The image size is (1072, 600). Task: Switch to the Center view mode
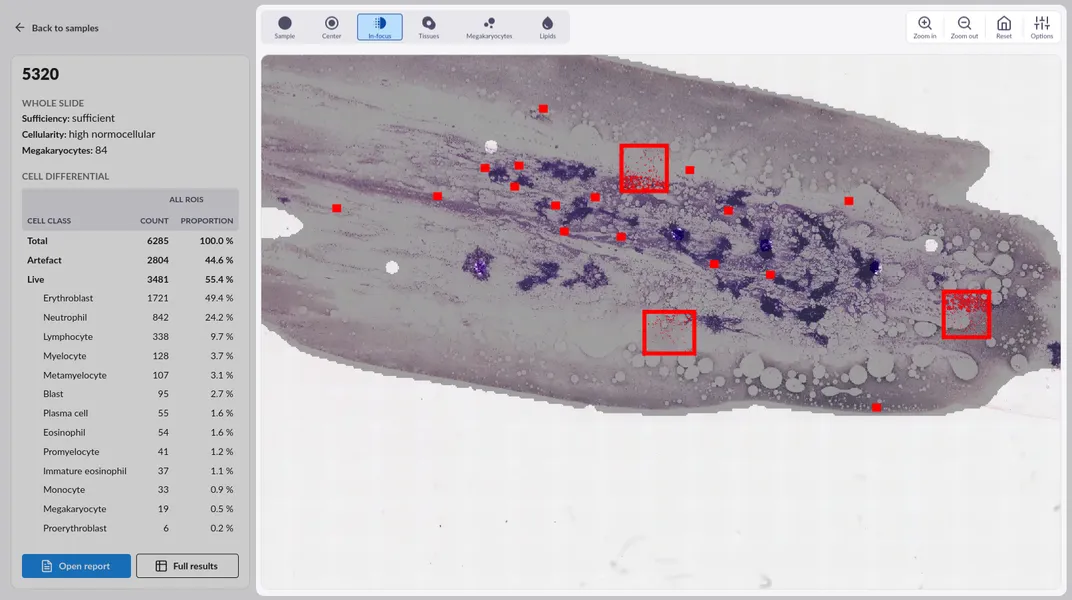point(332,27)
